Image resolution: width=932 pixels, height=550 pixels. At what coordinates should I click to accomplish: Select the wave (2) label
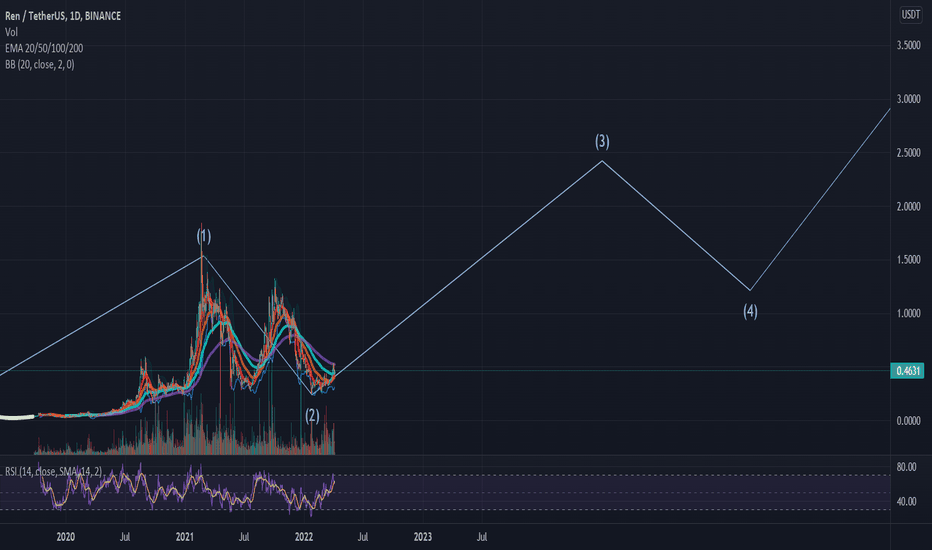pos(312,415)
